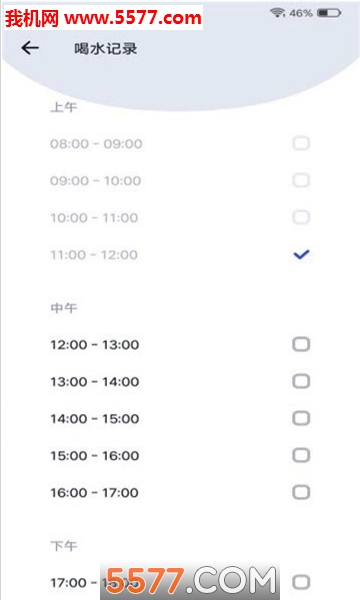Tick the 12:00 - 13:00 checkbox

tap(301, 344)
